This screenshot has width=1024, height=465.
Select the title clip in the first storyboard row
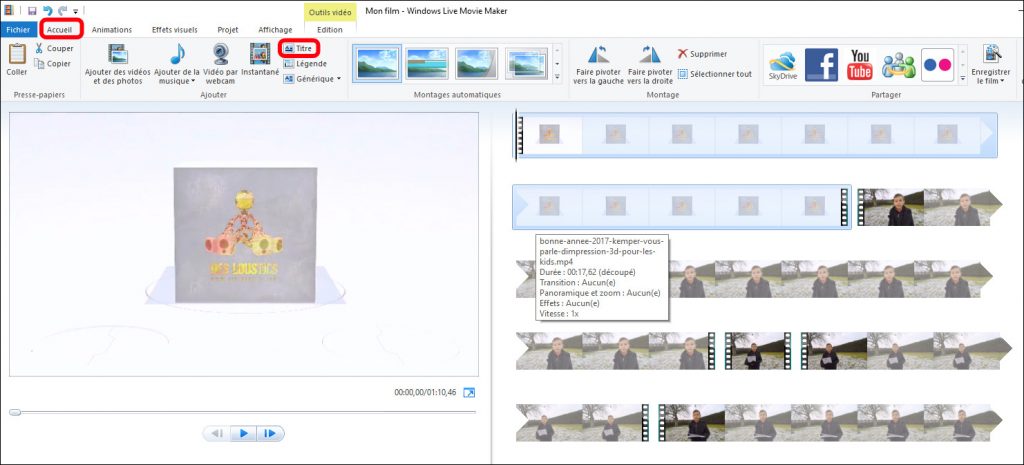(x=756, y=135)
